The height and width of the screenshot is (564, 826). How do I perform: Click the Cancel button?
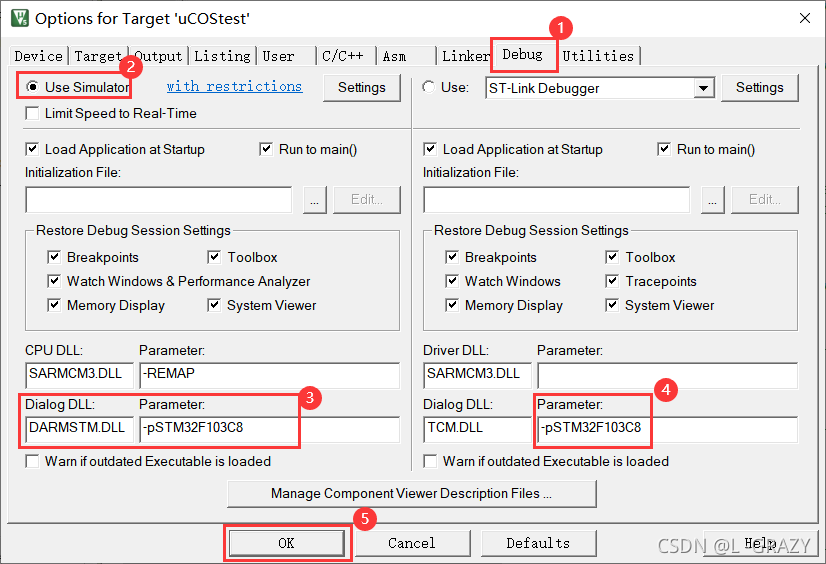pyautogui.click(x=412, y=543)
